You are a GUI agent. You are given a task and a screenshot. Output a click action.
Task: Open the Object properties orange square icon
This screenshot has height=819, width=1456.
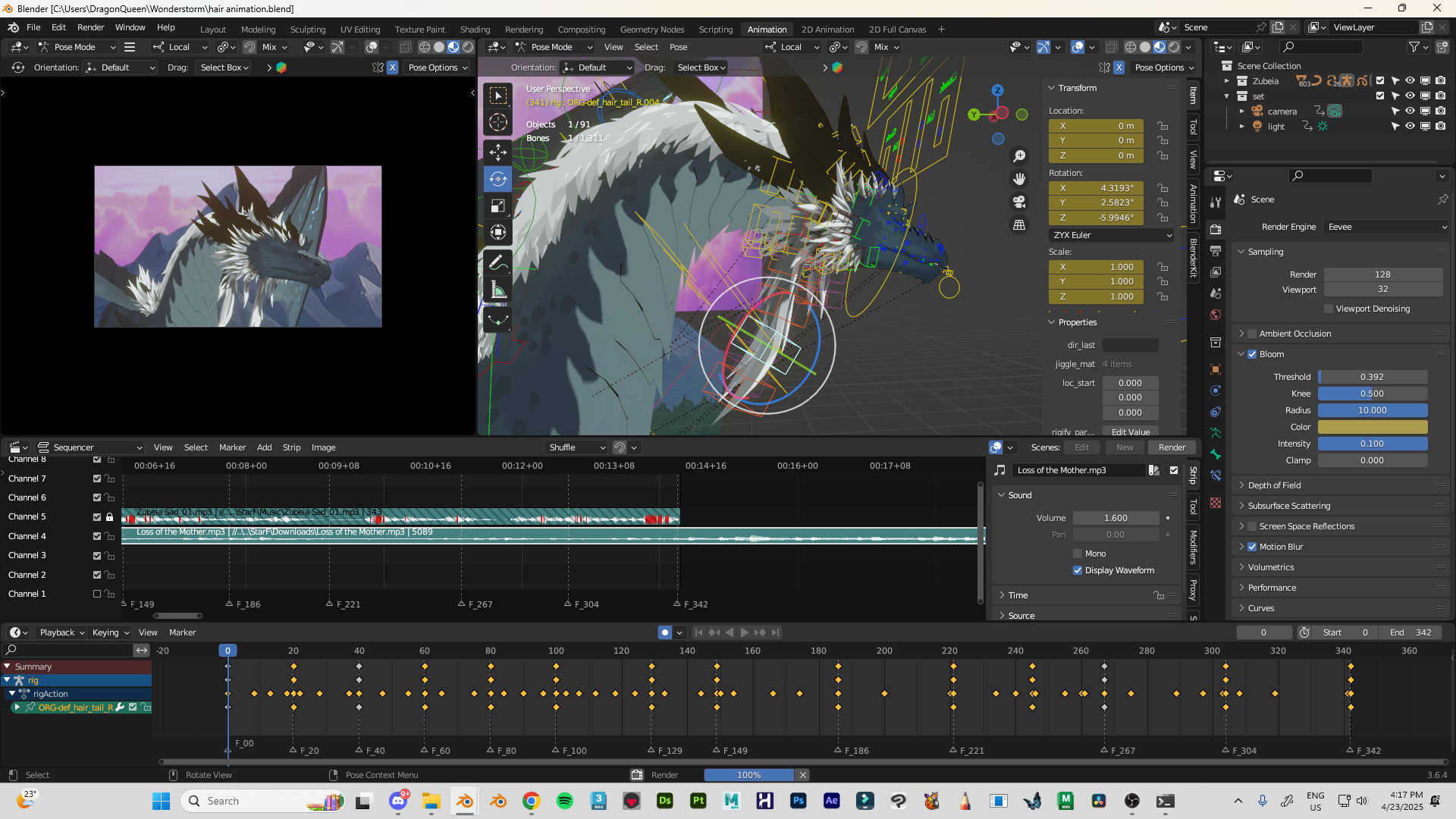[x=1216, y=369]
